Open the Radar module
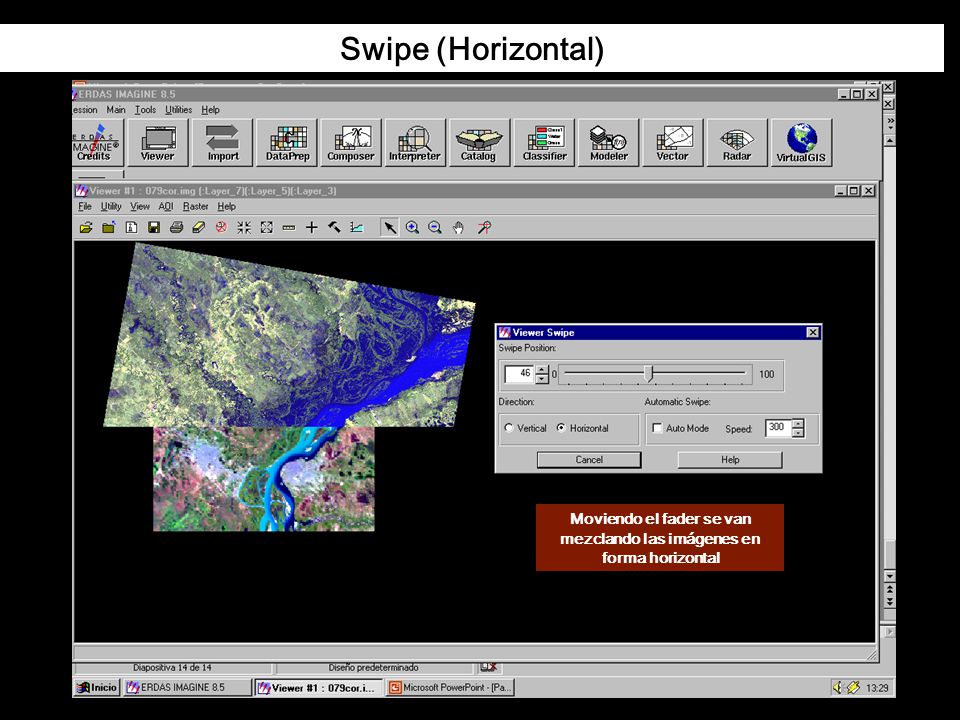The height and width of the screenshot is (720, 960). click(737, 143)
